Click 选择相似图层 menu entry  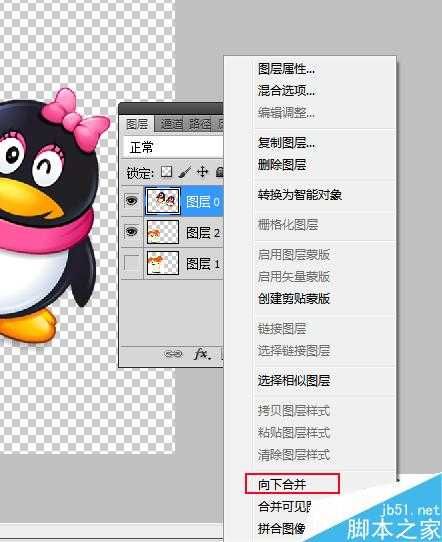(x=294, y=380)
